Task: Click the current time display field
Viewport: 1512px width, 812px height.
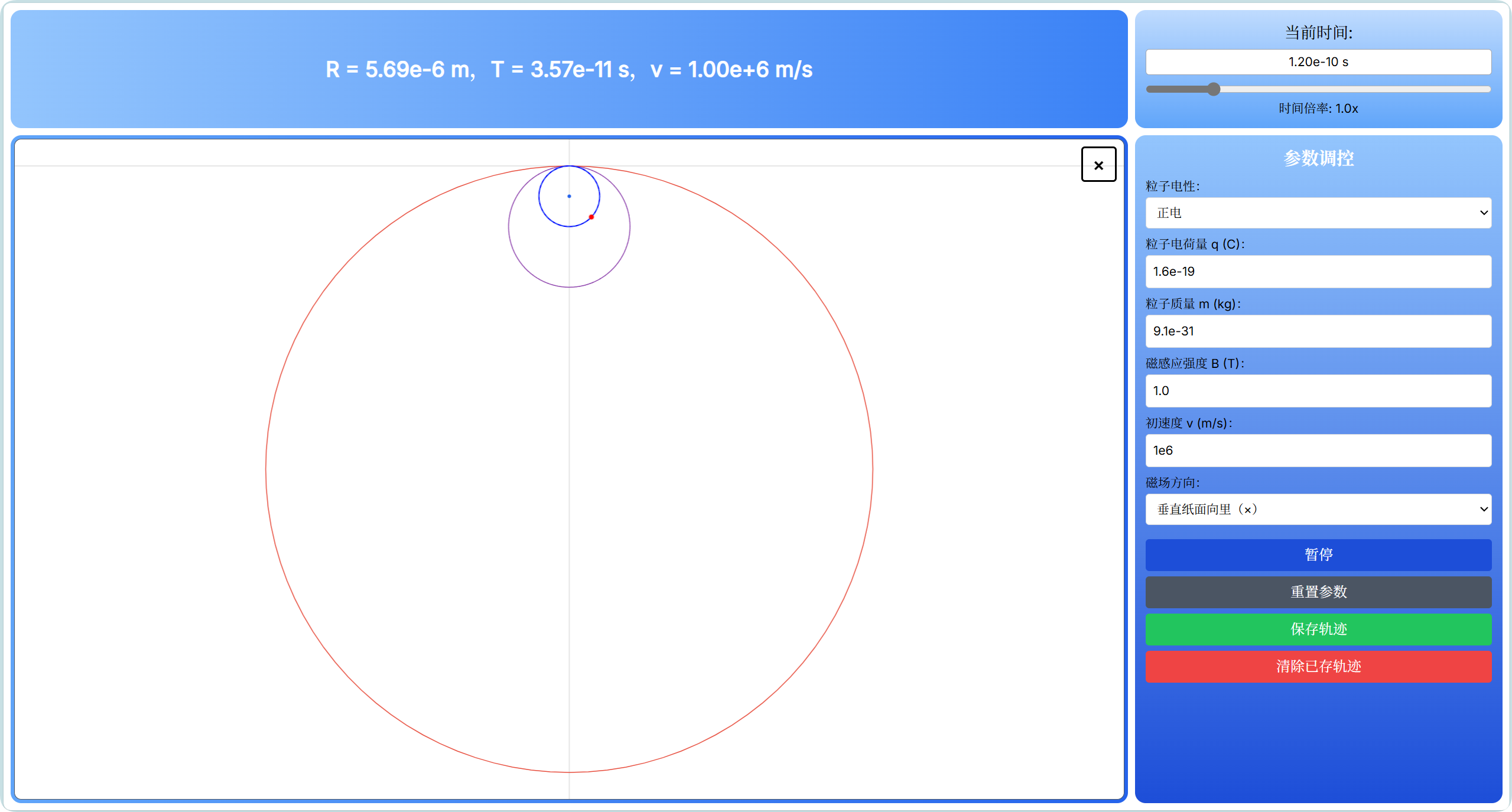Action: (x=1318, y=62)
